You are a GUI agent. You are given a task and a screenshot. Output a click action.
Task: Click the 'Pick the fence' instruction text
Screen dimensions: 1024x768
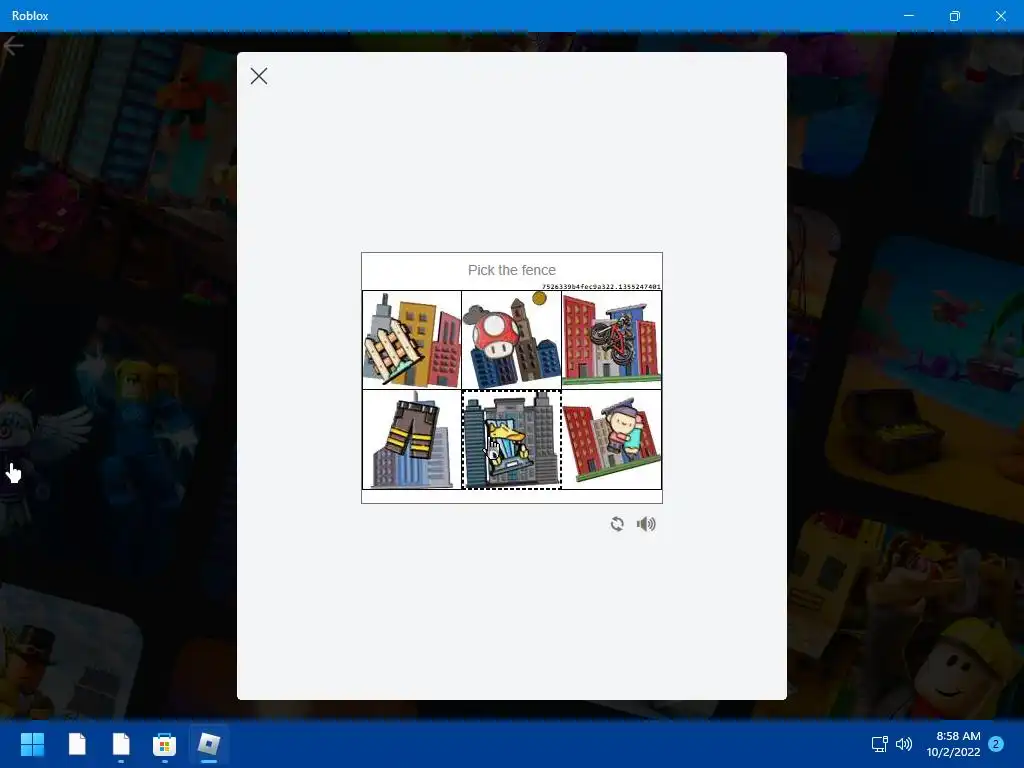(512, 270)
